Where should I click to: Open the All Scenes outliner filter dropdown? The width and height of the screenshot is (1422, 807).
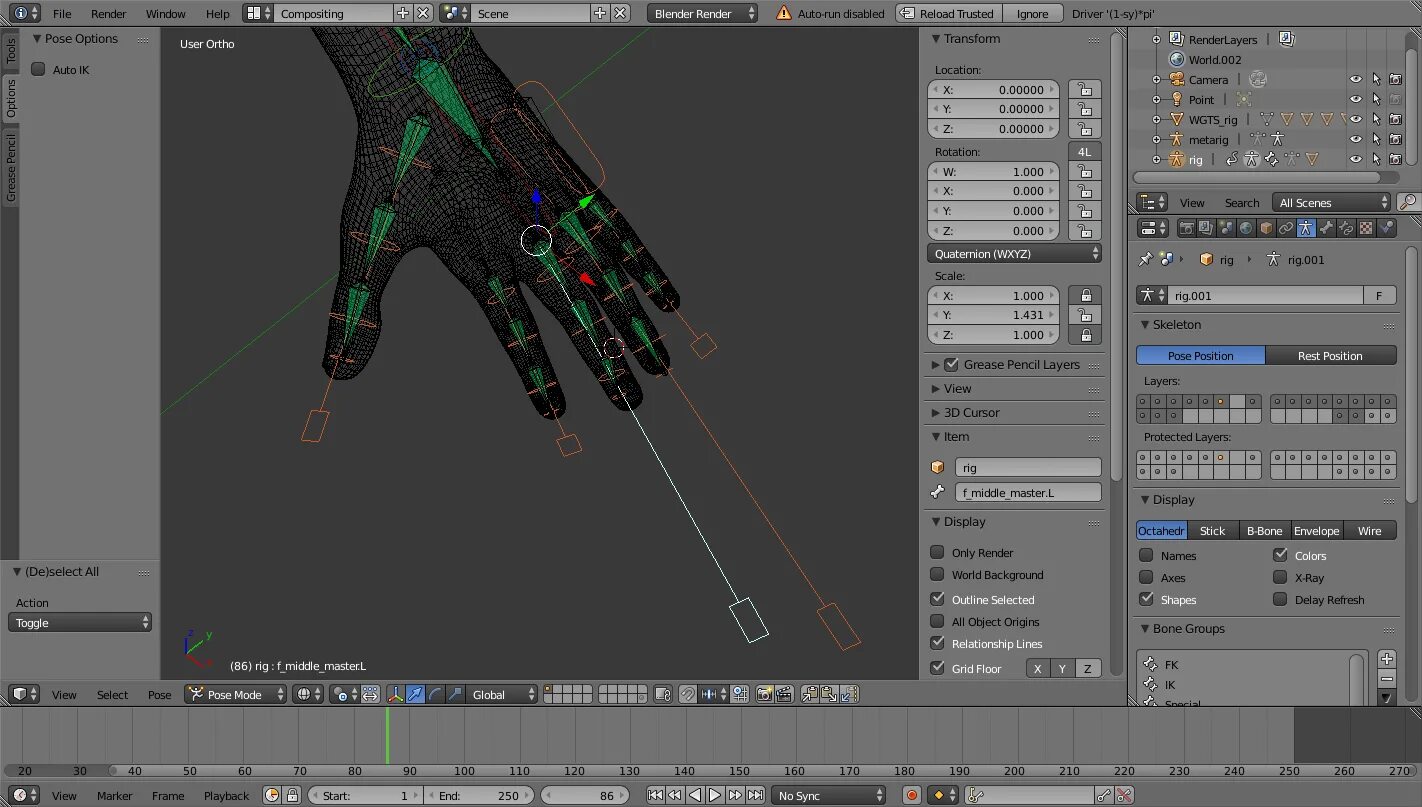(x=1332, y=202)
